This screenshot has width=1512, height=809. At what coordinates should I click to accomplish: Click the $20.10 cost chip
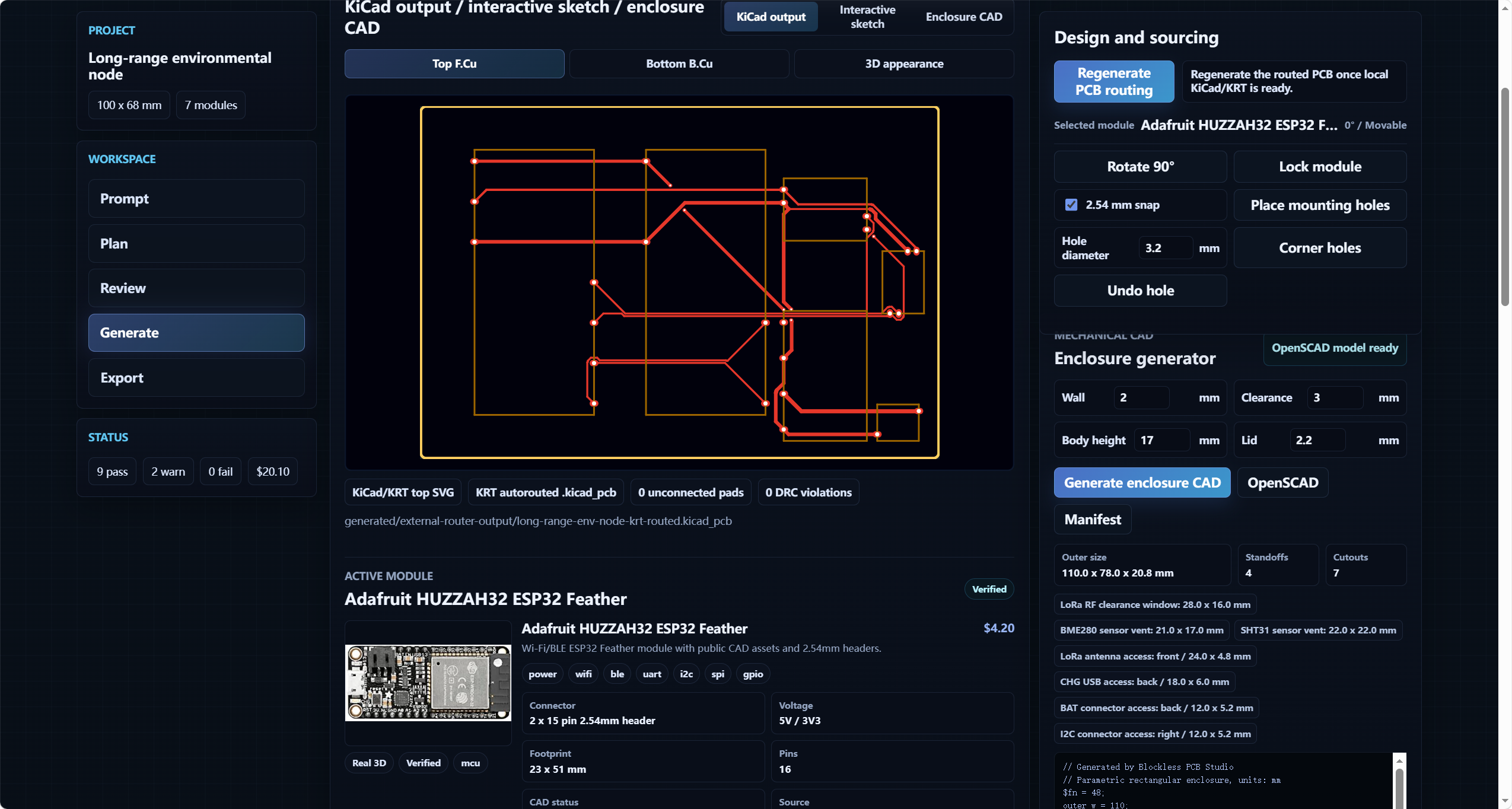[x=272, y=472]
